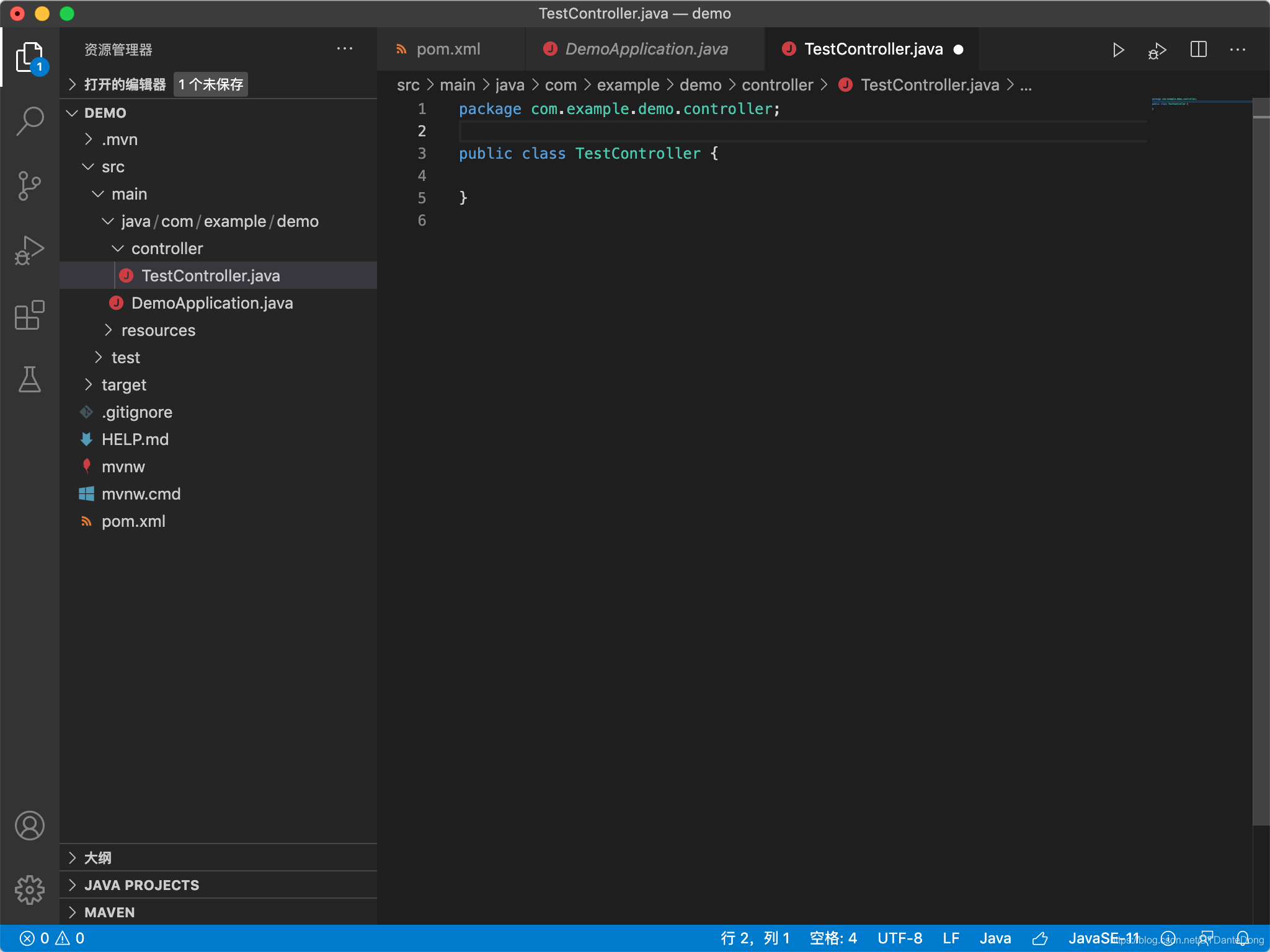Open editor More Actions ellipsis
This screenshot has width=1270, height=952.
coord(1238,50)
